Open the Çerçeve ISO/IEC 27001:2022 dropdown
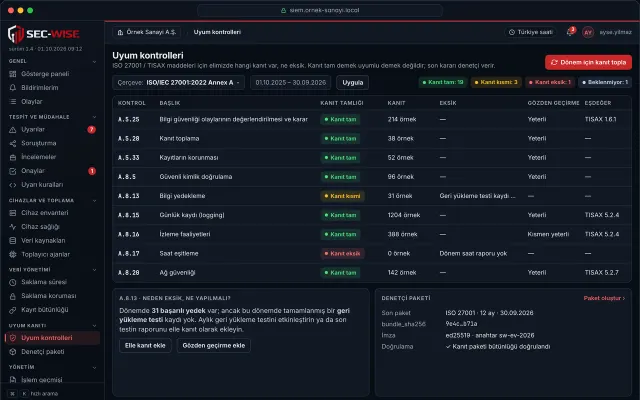The width and height of the screenshot is (640, 400). (x=178, y=82)
